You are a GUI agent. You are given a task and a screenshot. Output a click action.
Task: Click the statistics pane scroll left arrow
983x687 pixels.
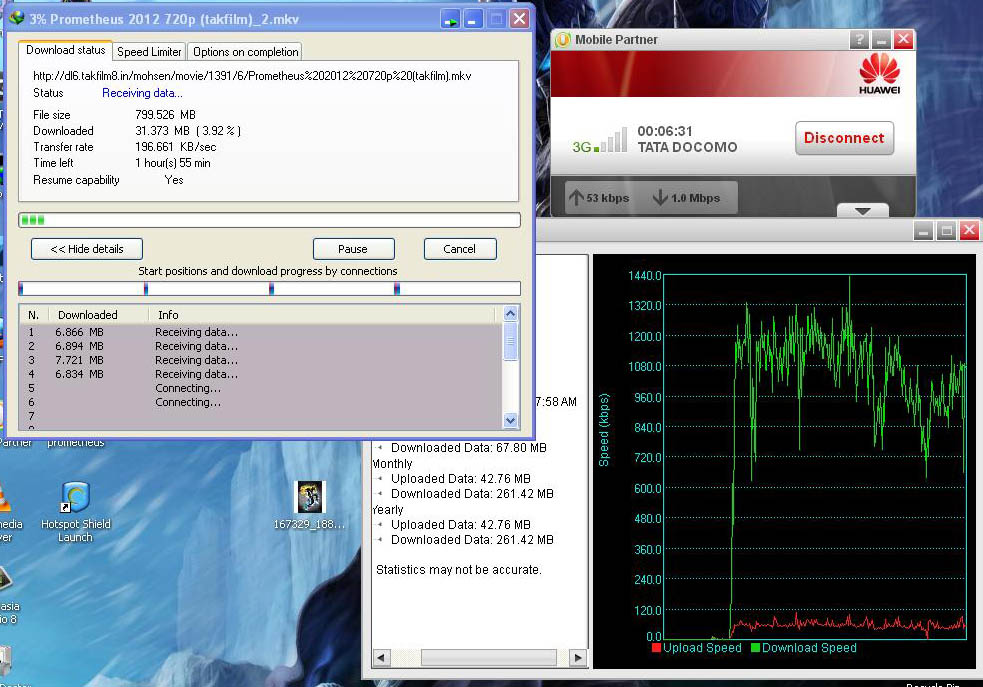coord(381,658)
